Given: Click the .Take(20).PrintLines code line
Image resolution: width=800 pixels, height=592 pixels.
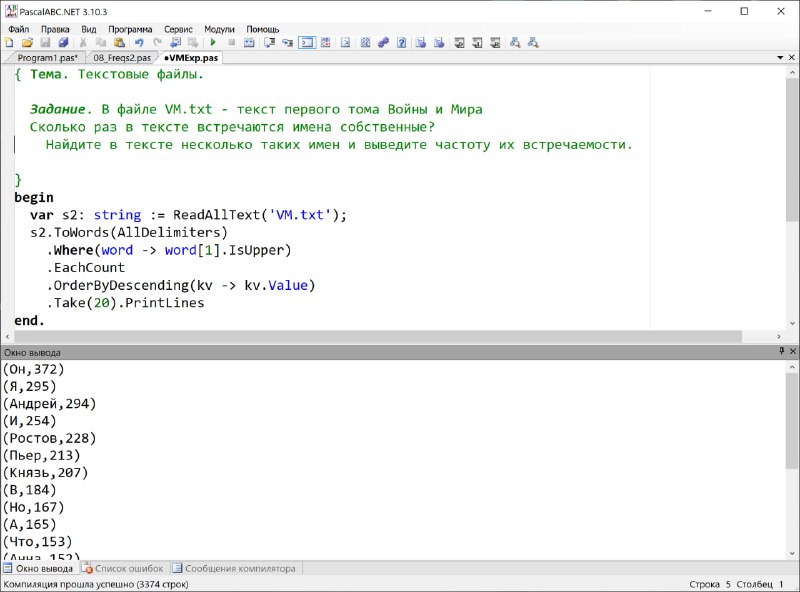Looking at the screenshot, I should pyautogui.click(x=126, y=303).
